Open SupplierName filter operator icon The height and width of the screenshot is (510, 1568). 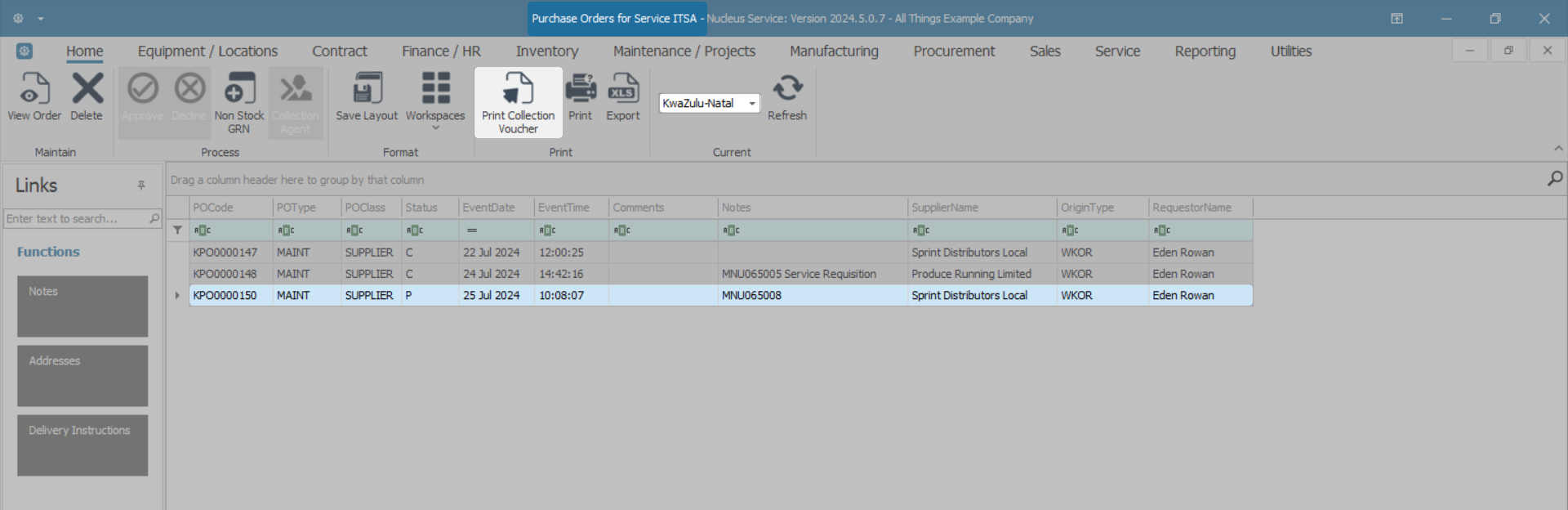click(x=920, y=230)
